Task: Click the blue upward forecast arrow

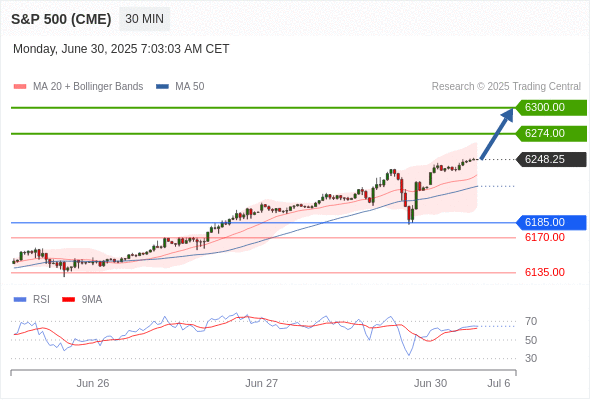Action: (x=497, y=134)
